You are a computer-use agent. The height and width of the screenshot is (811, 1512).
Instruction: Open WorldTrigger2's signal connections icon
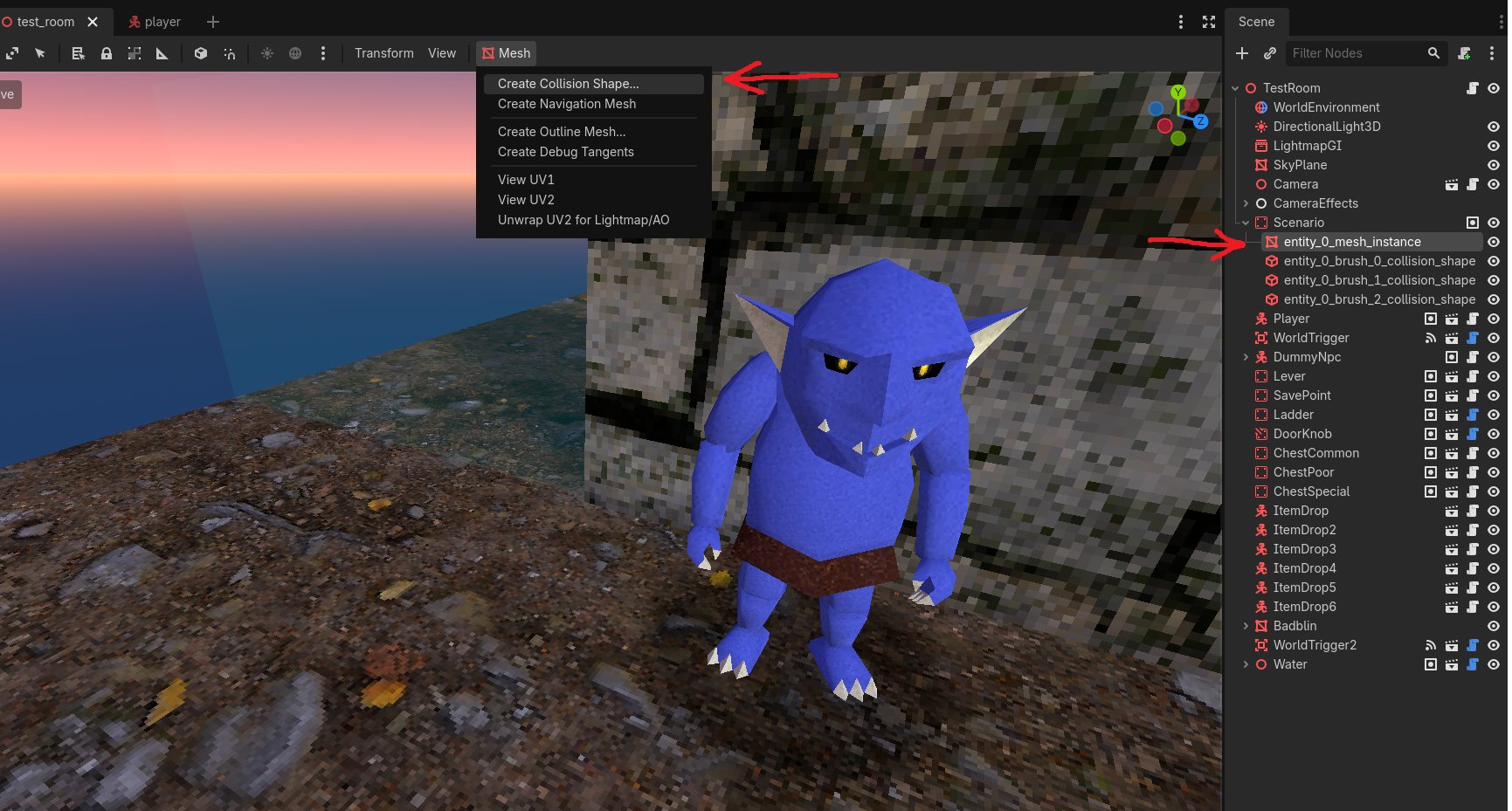(1431, 645)
